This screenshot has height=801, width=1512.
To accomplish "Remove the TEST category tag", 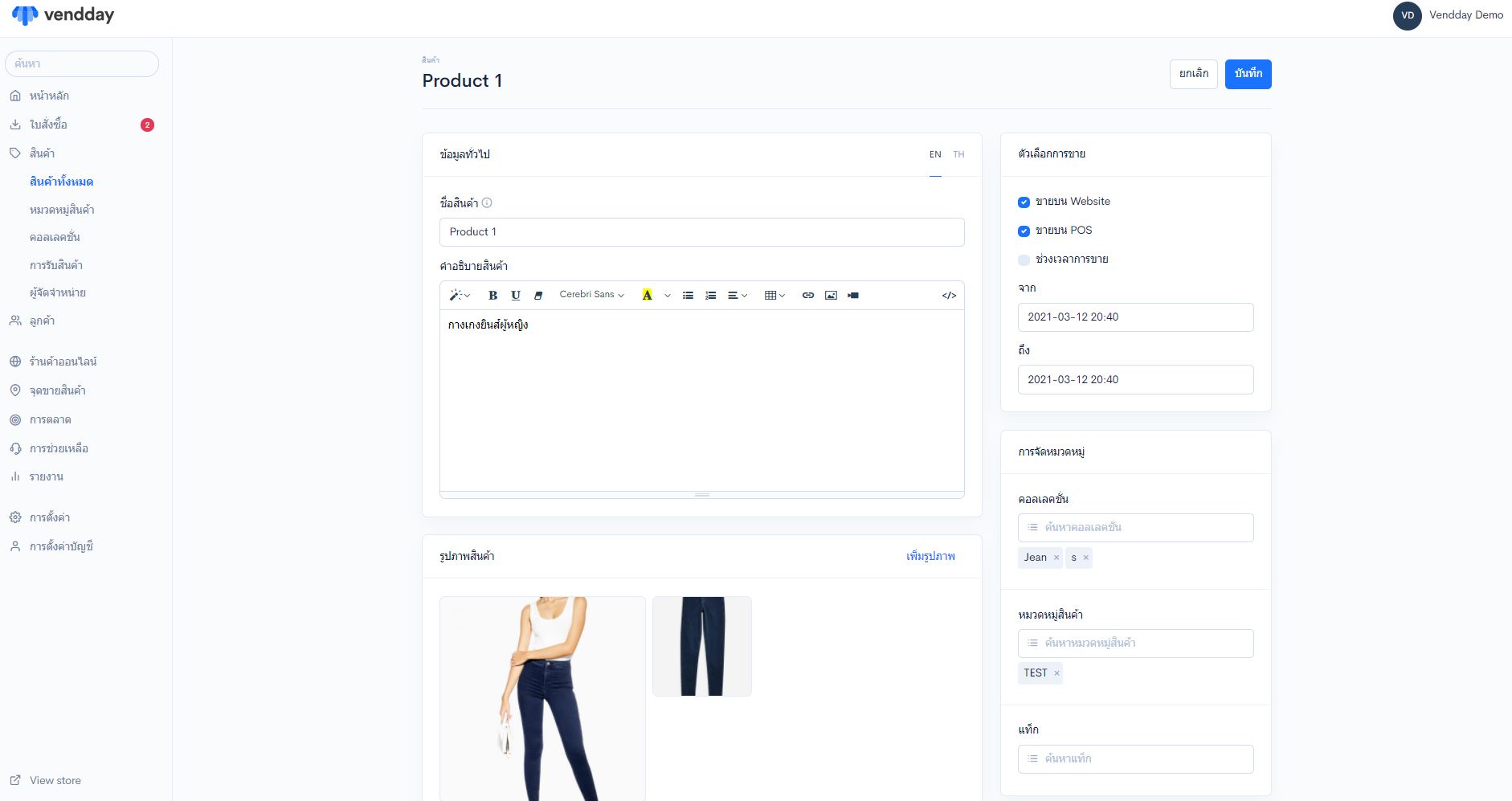I will [x=1056, y=673].
